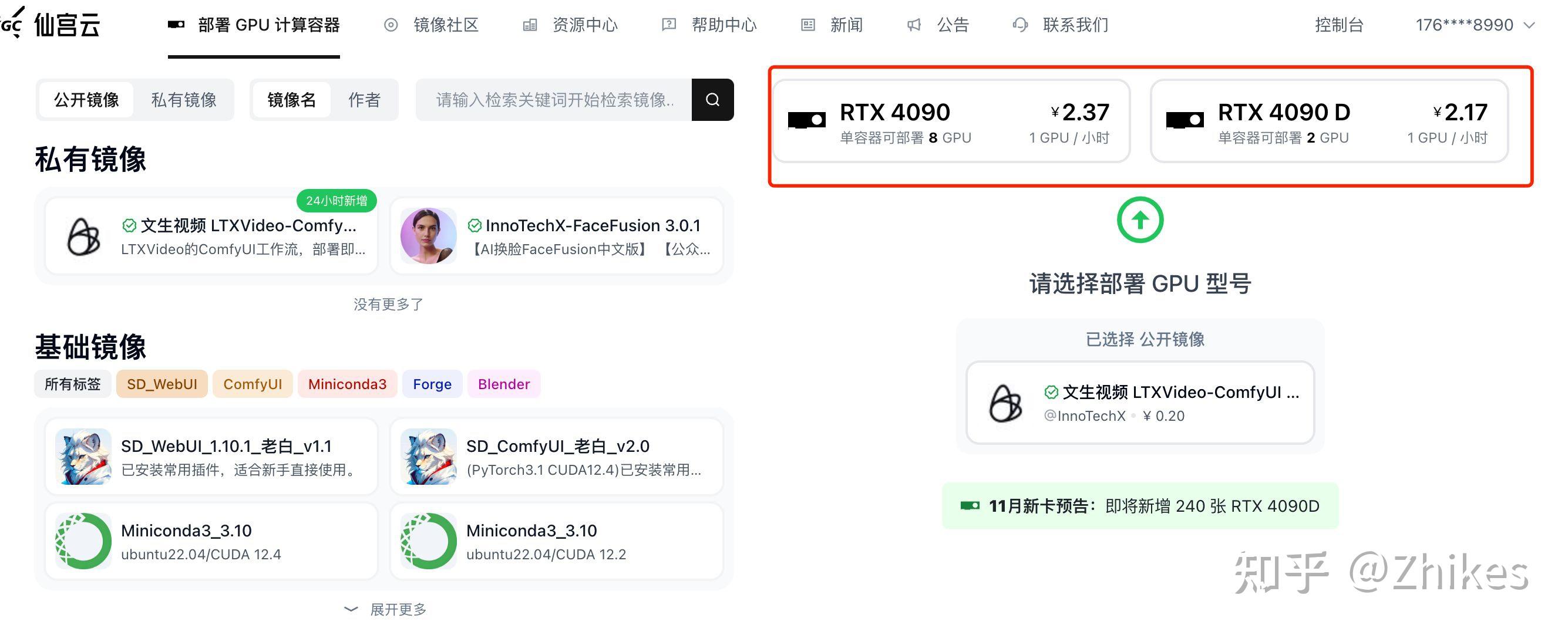Click the search magnifier button

click(x=713, y=99)
